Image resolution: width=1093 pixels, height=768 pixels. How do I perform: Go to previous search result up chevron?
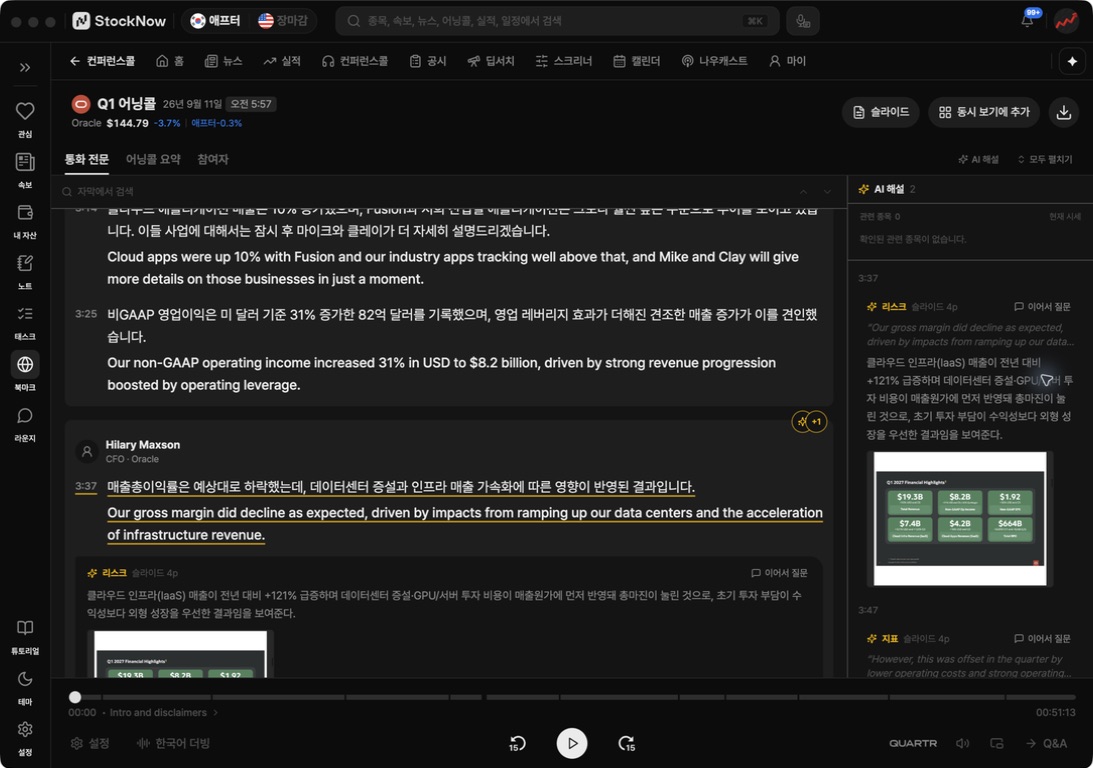coord(803,192)
